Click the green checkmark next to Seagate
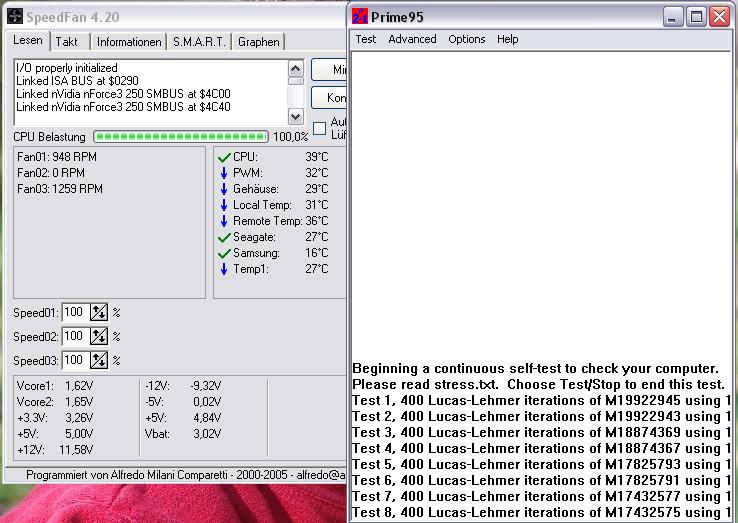 coord(224,237)
